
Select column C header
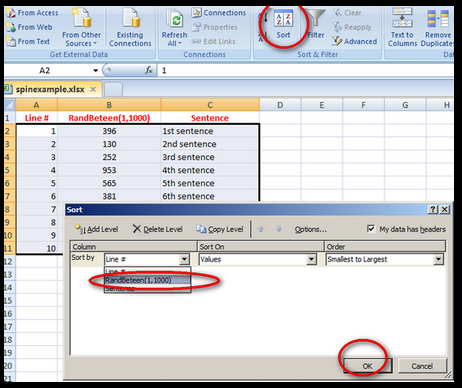coord(210,105)
